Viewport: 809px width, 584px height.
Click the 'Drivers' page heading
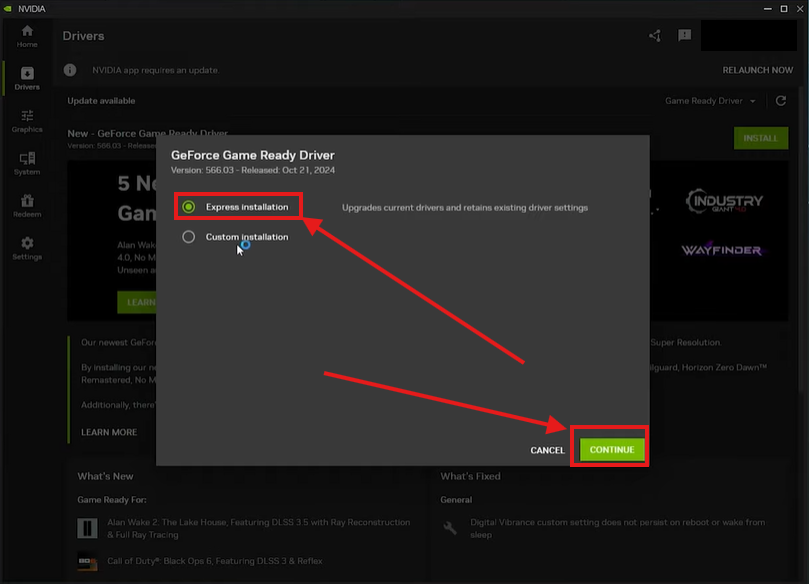point(84,36)
